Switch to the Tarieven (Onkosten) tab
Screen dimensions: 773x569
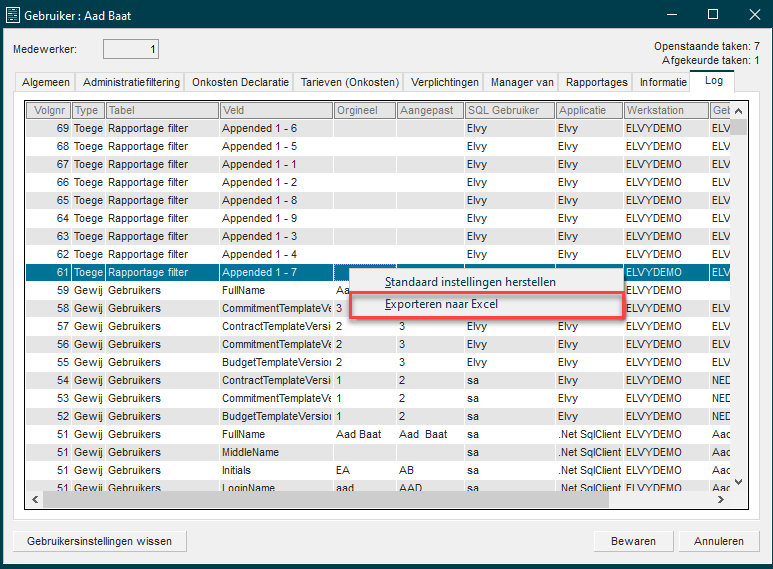(x=350, y=82)
